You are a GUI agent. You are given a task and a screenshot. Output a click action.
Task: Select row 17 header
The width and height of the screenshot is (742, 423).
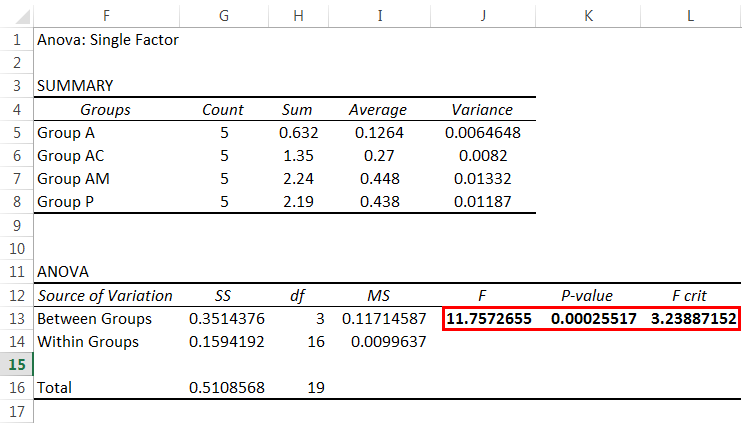click(x=17, y=412)
